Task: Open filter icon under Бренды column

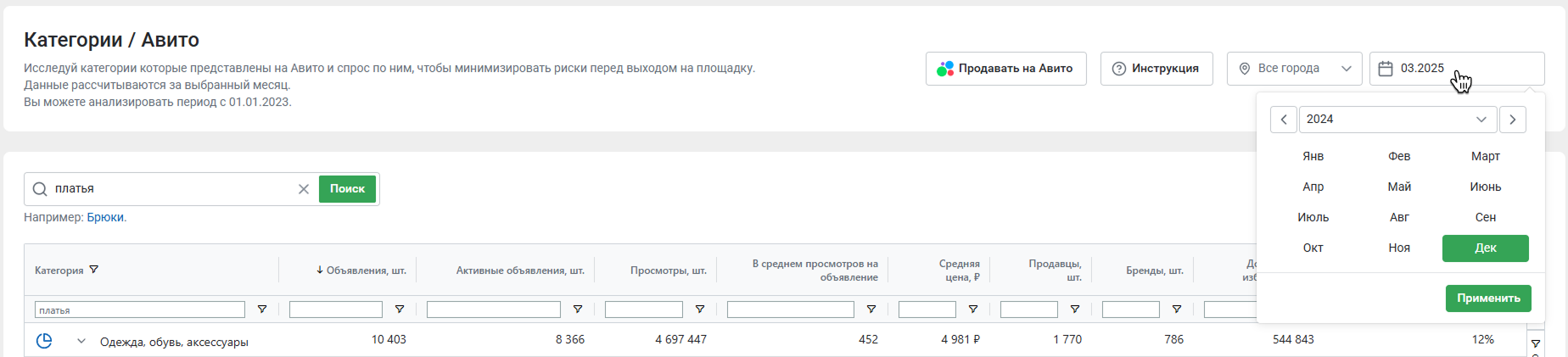Action: (x=1177, y=310)
